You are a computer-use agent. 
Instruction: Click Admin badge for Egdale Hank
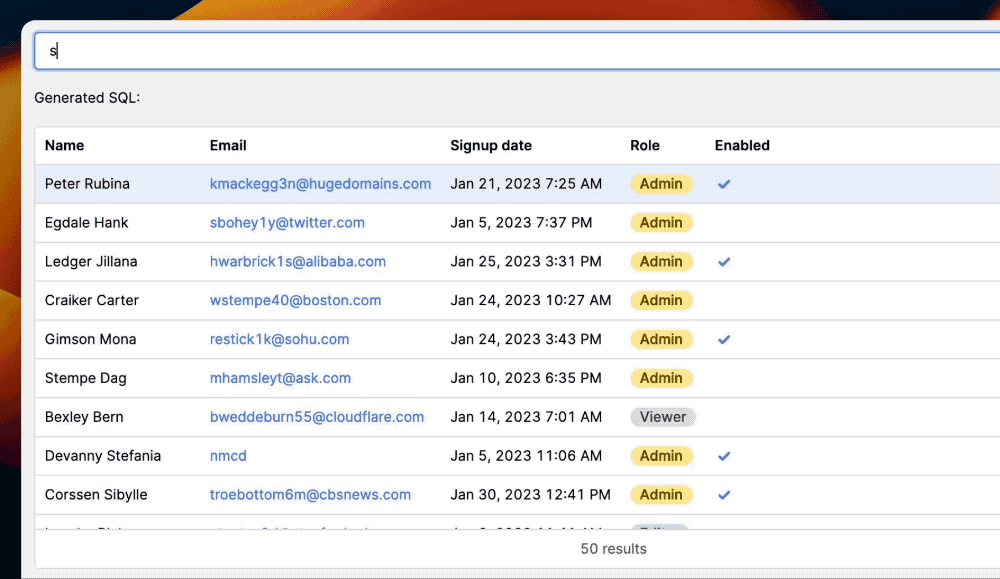661,223
